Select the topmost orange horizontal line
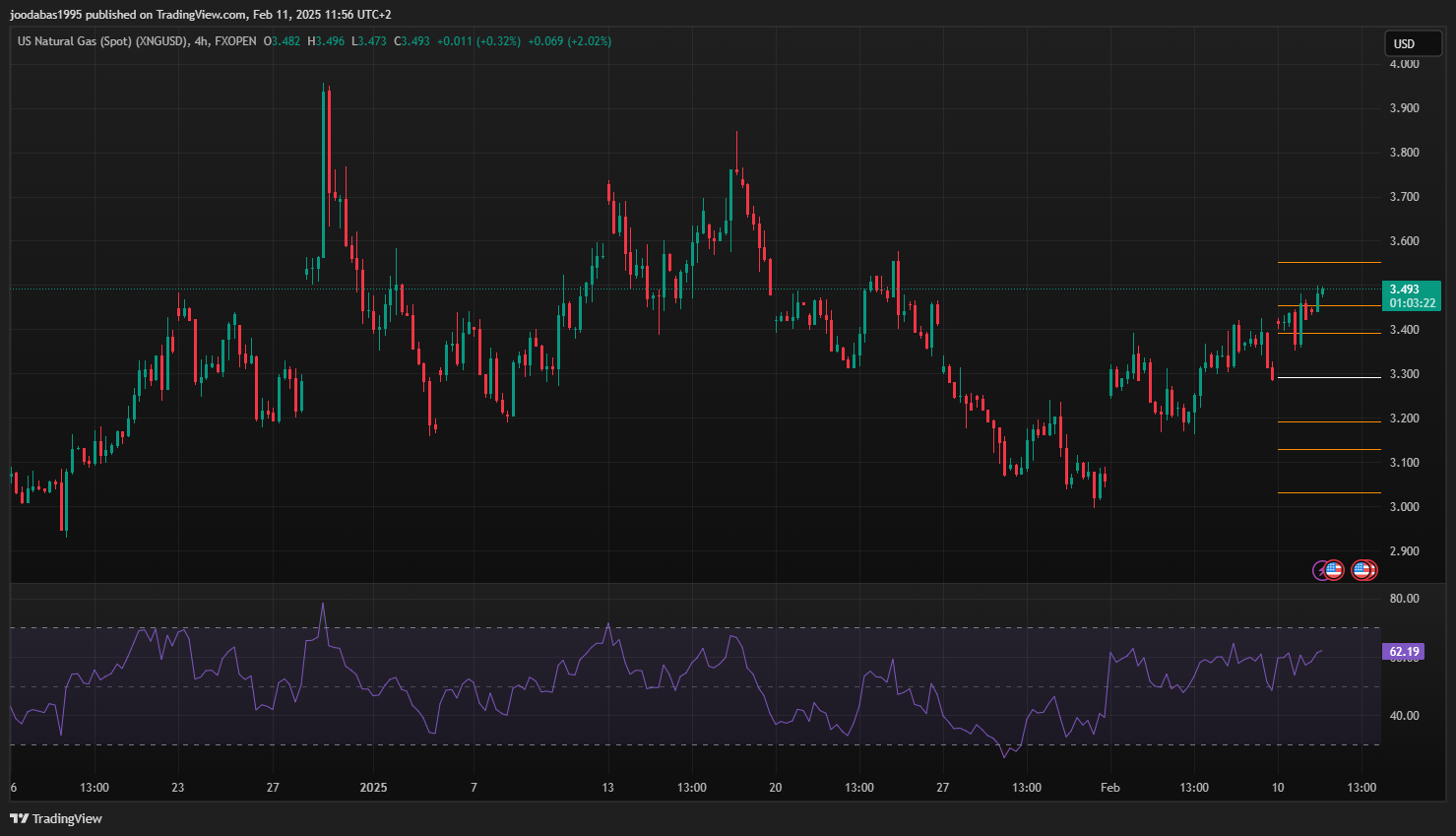The height and width of the screenshot is (836, 1456). [1329, 262]
